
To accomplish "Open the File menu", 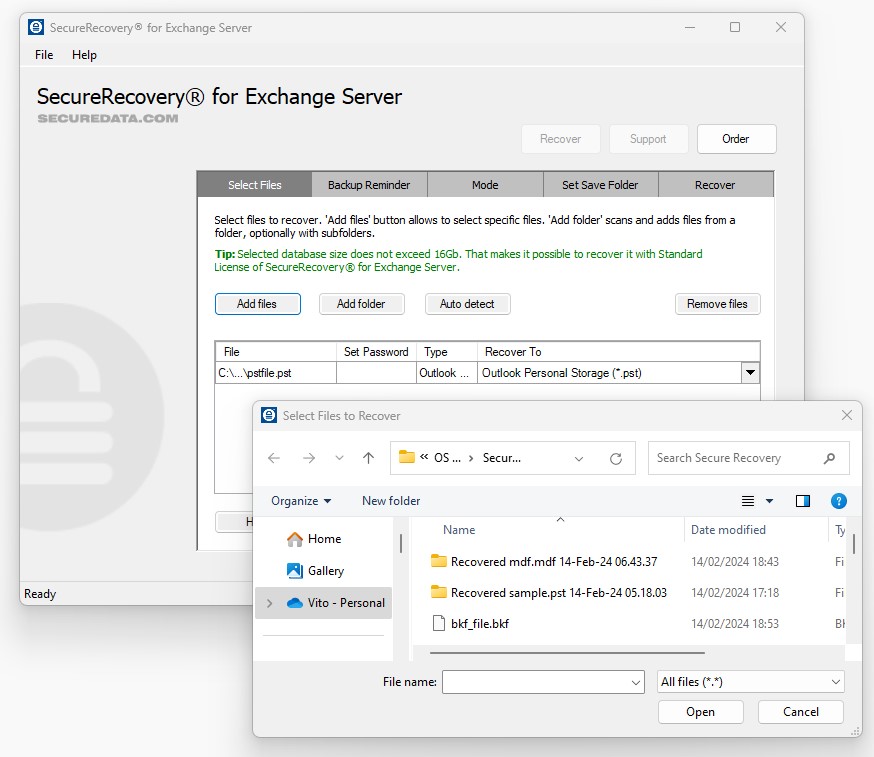I will point(44,55).
